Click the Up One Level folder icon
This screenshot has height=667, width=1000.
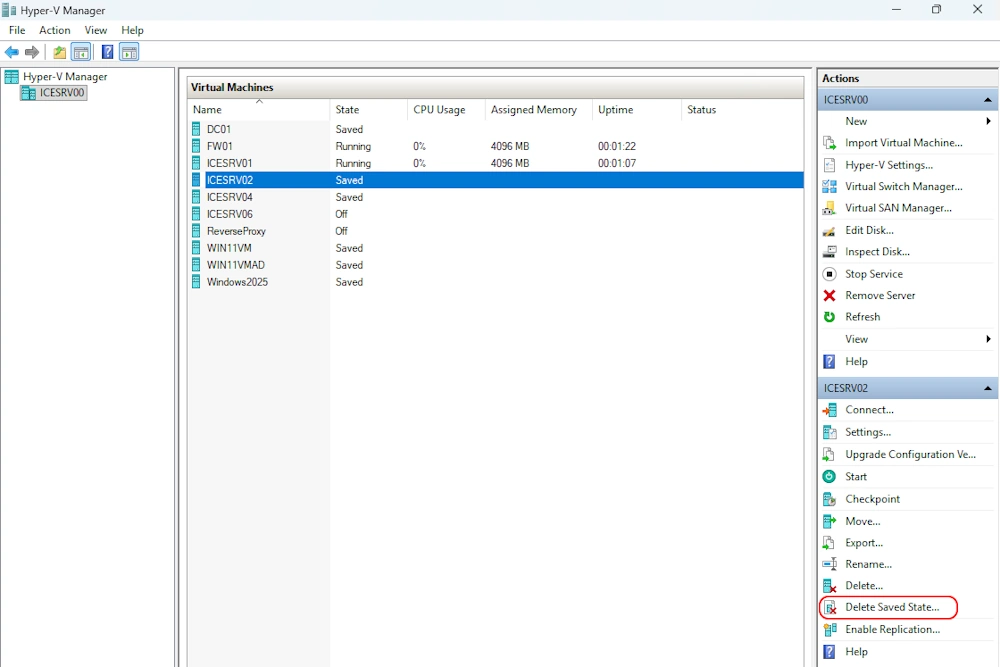pos(60,52)
